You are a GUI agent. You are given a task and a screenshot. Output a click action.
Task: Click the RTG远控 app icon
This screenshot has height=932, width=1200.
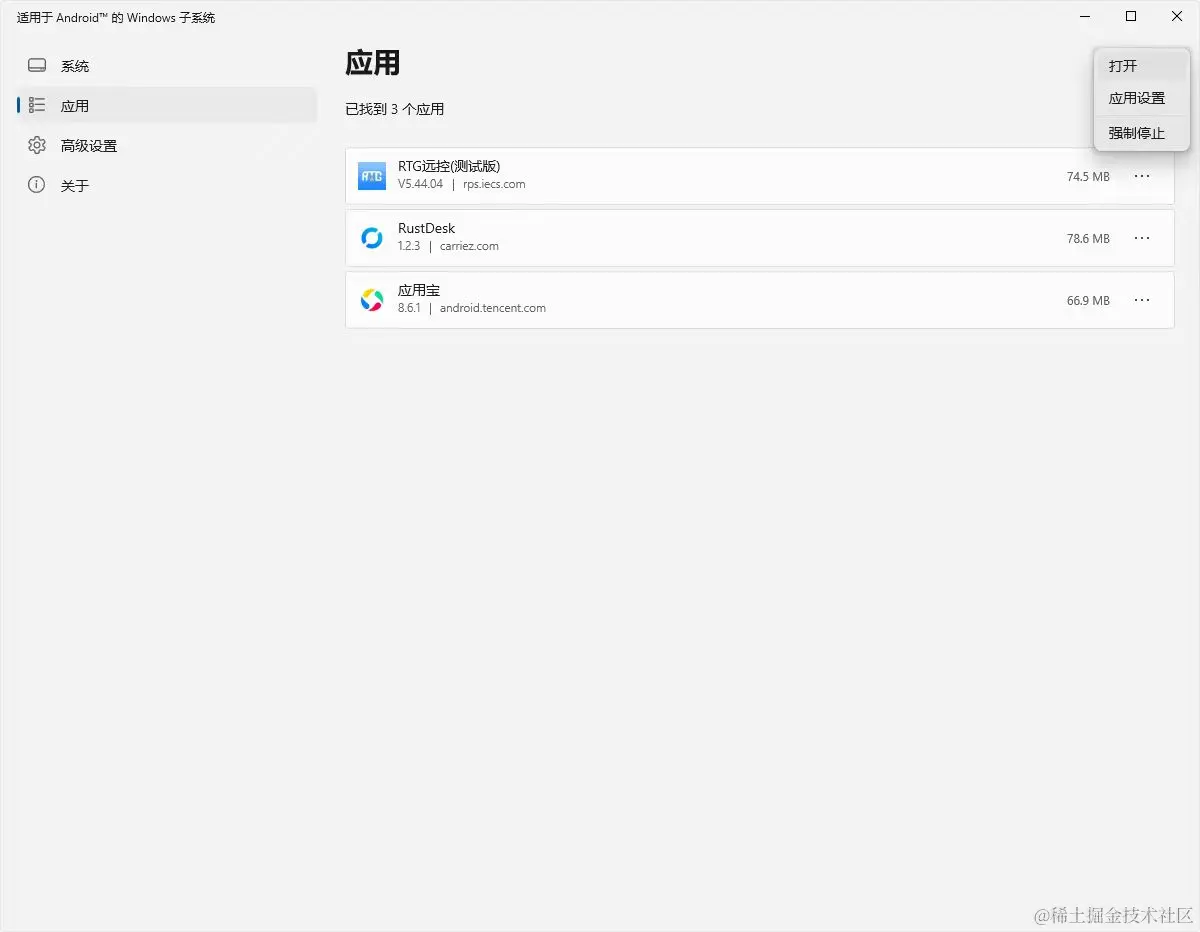pyautogui.click(x=372, y=176)
